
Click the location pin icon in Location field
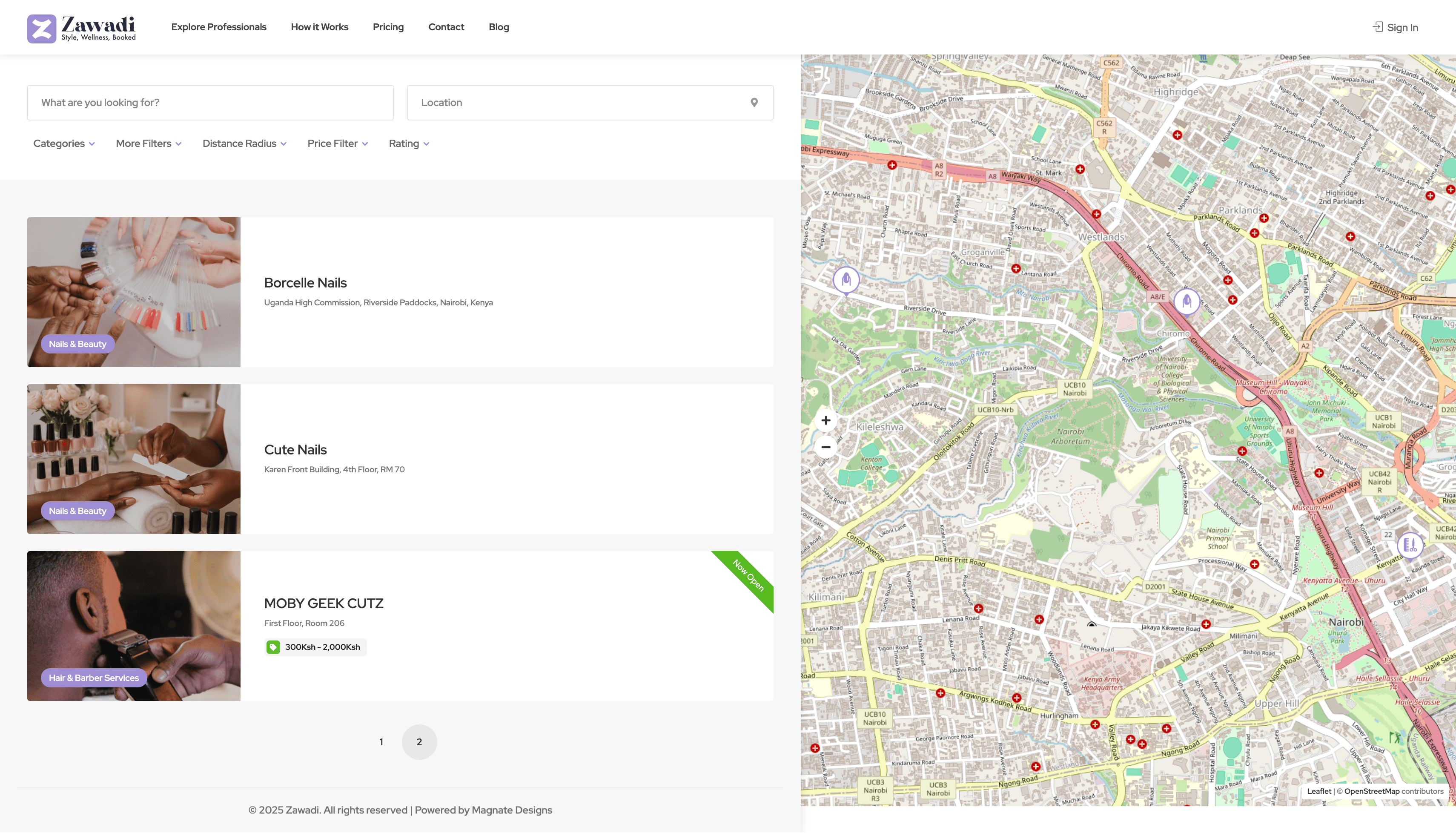click(x=754, y=102)
